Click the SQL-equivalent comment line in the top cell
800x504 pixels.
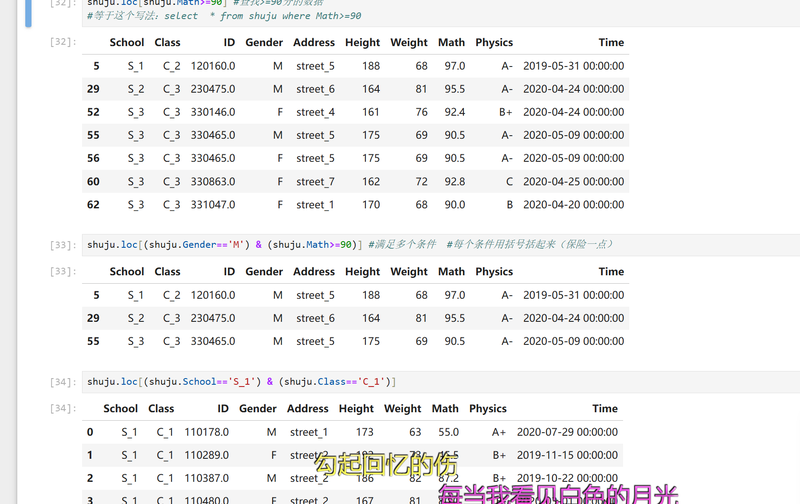(224, 16)
